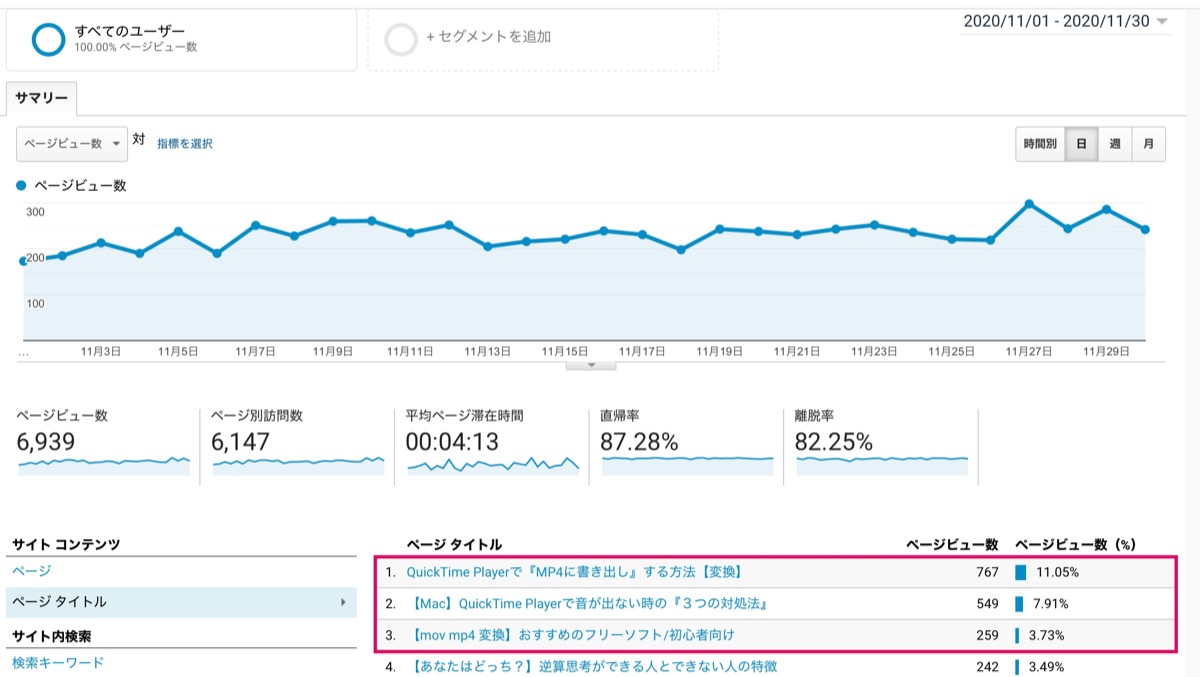Click the ページビュー数 (%) column header
1200x677 pixels.
pyautogui.click(x=1076, y=545)
